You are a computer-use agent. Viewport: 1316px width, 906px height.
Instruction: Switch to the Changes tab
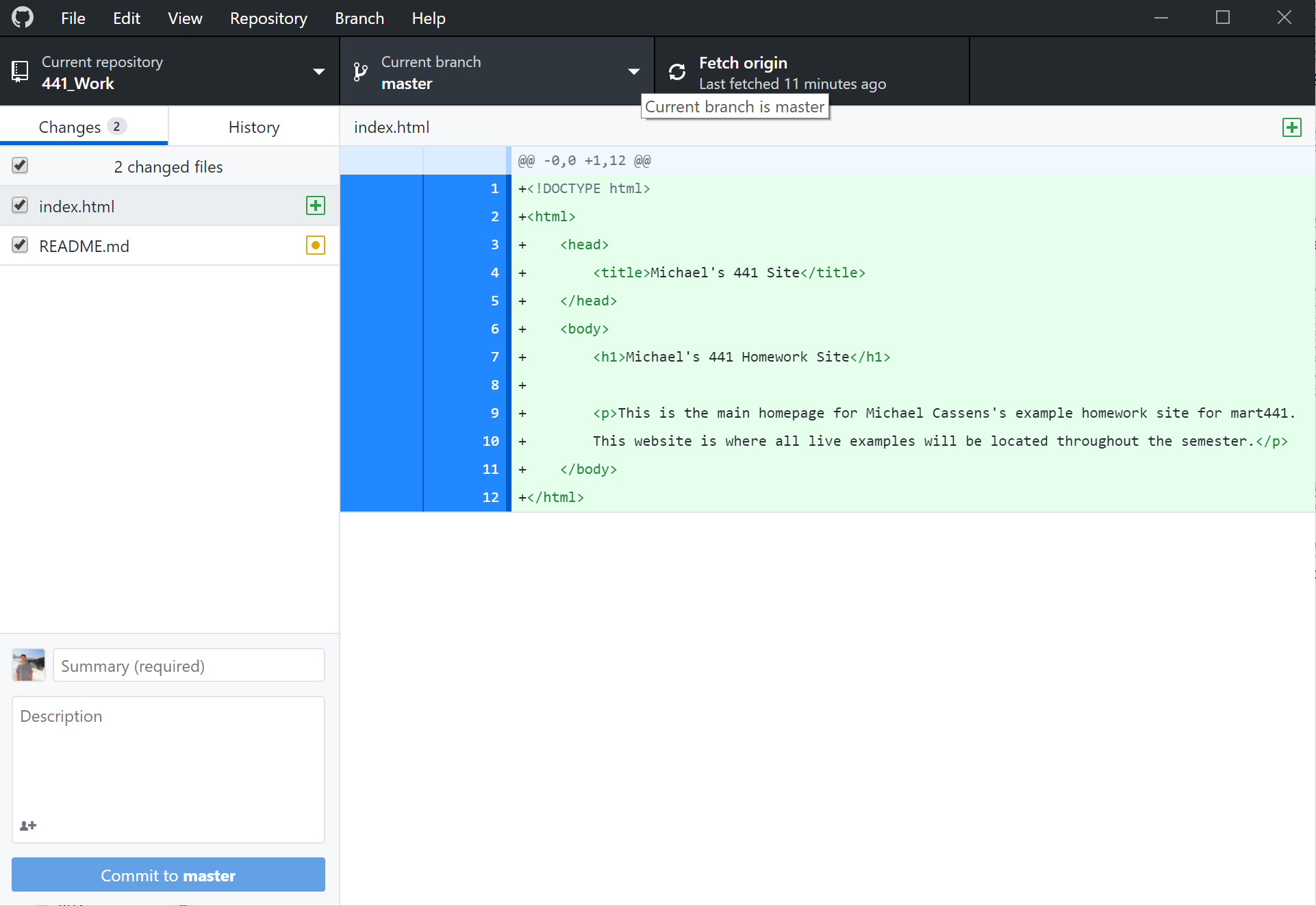tap(84, 127)
